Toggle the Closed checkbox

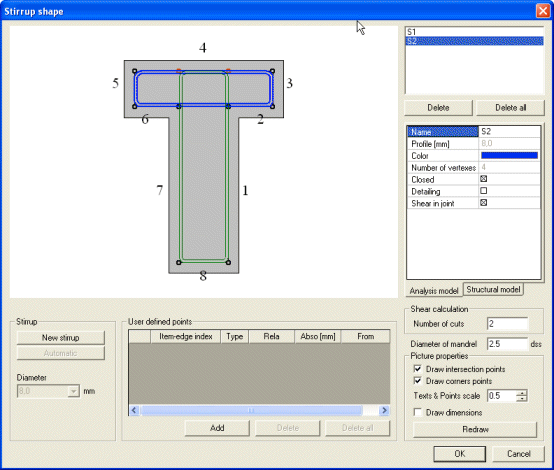[x=484, y=179]
